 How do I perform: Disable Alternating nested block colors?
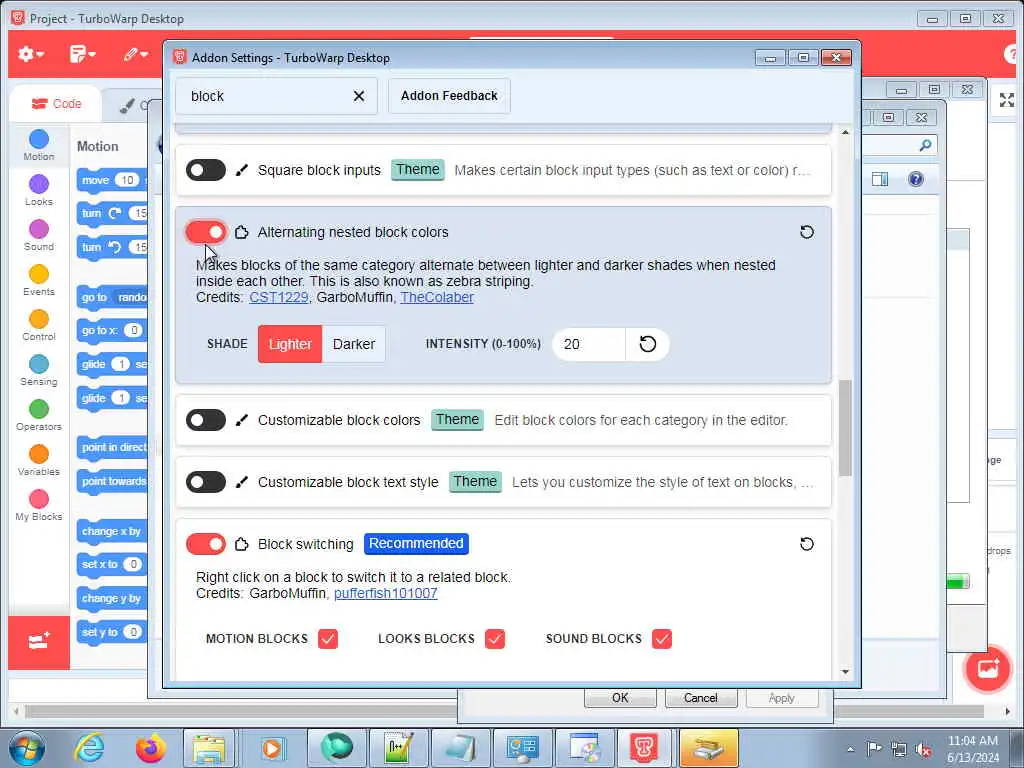point(206,232)
